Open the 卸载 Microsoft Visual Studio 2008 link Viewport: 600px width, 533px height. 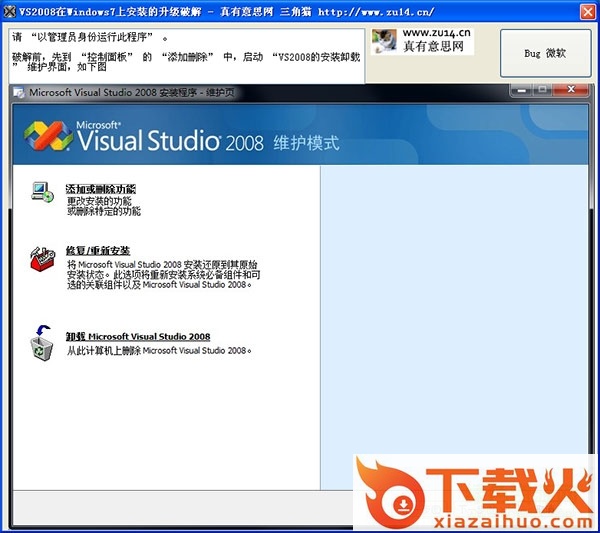[138, 336]
